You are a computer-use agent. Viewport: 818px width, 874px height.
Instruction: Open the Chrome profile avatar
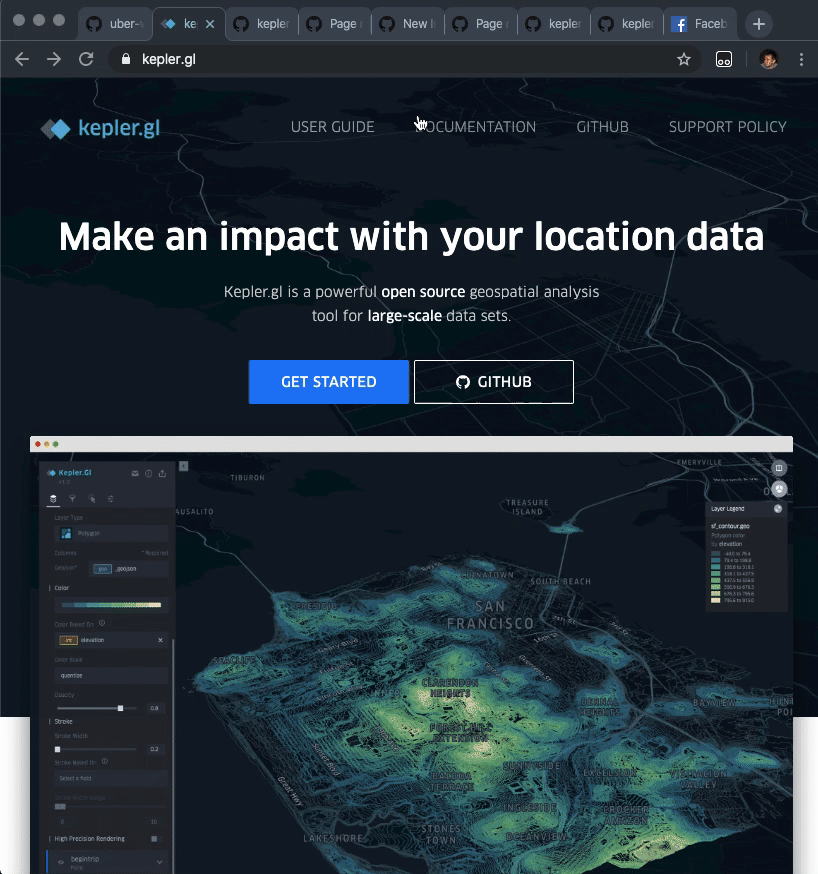[x=769, y=59]
